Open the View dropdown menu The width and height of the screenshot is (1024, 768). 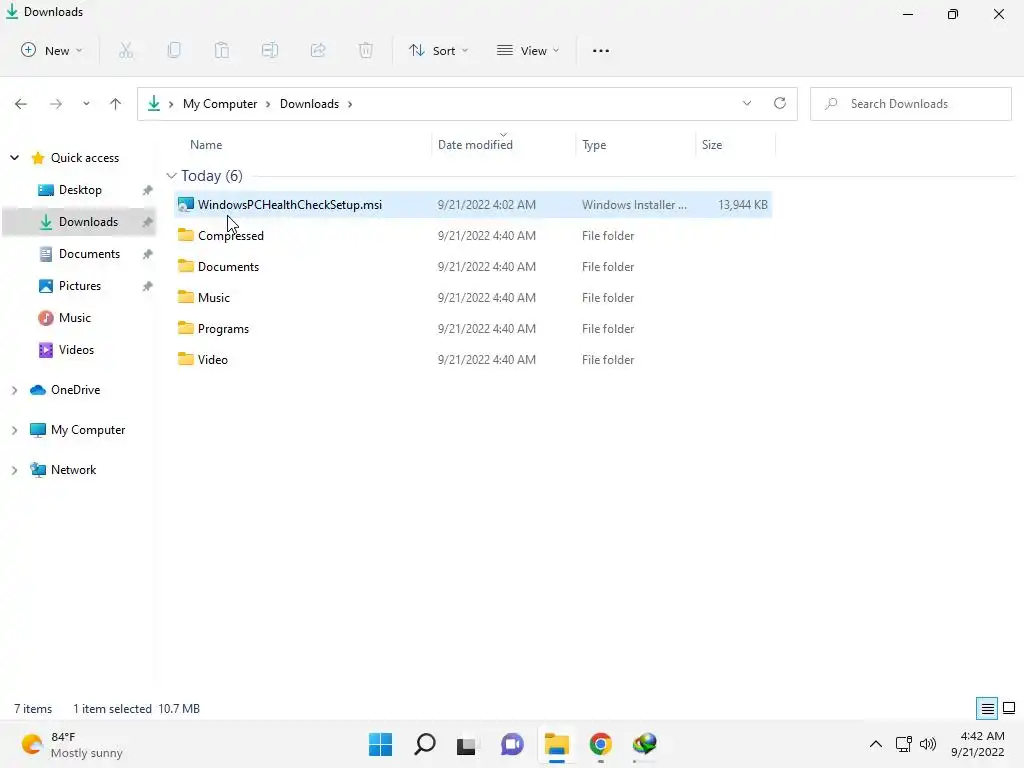click(x=528, y=50)
